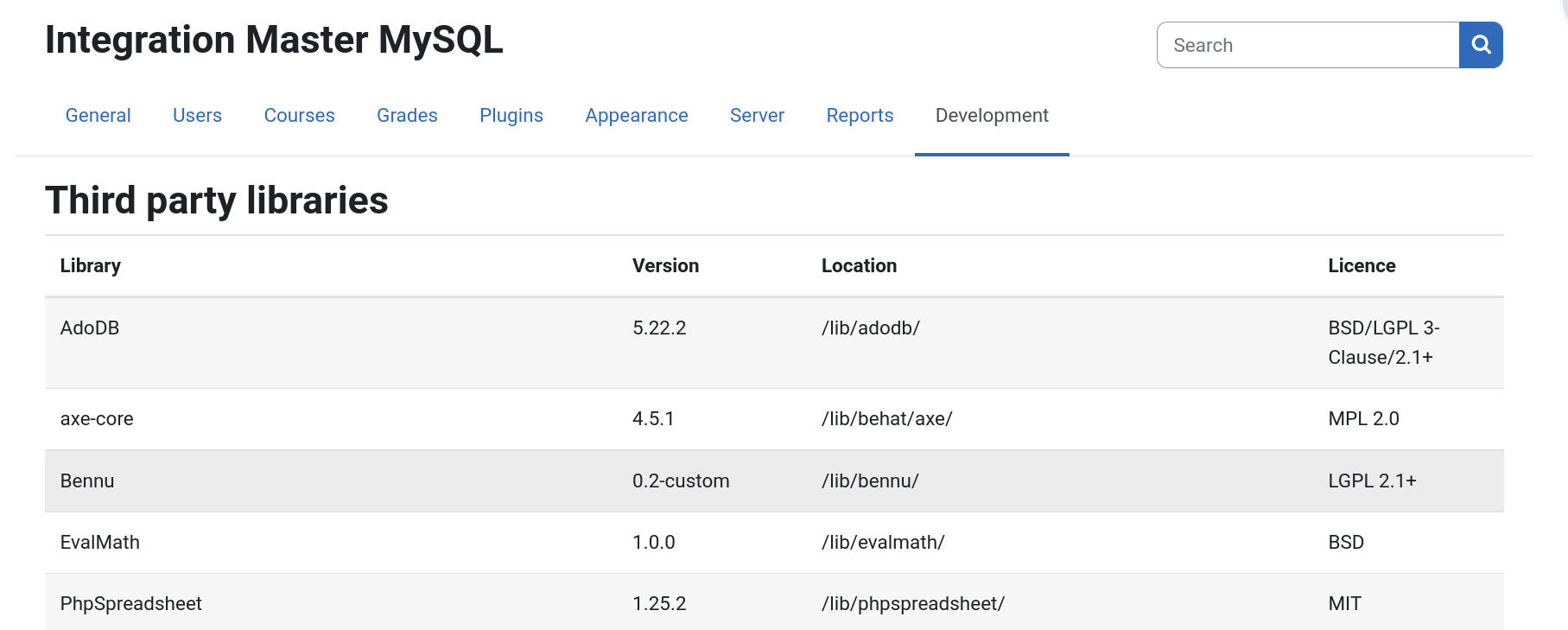Screen dimensions: 1568x630
Task: Click version 1.0.0 cell
Action: point(654,542)
